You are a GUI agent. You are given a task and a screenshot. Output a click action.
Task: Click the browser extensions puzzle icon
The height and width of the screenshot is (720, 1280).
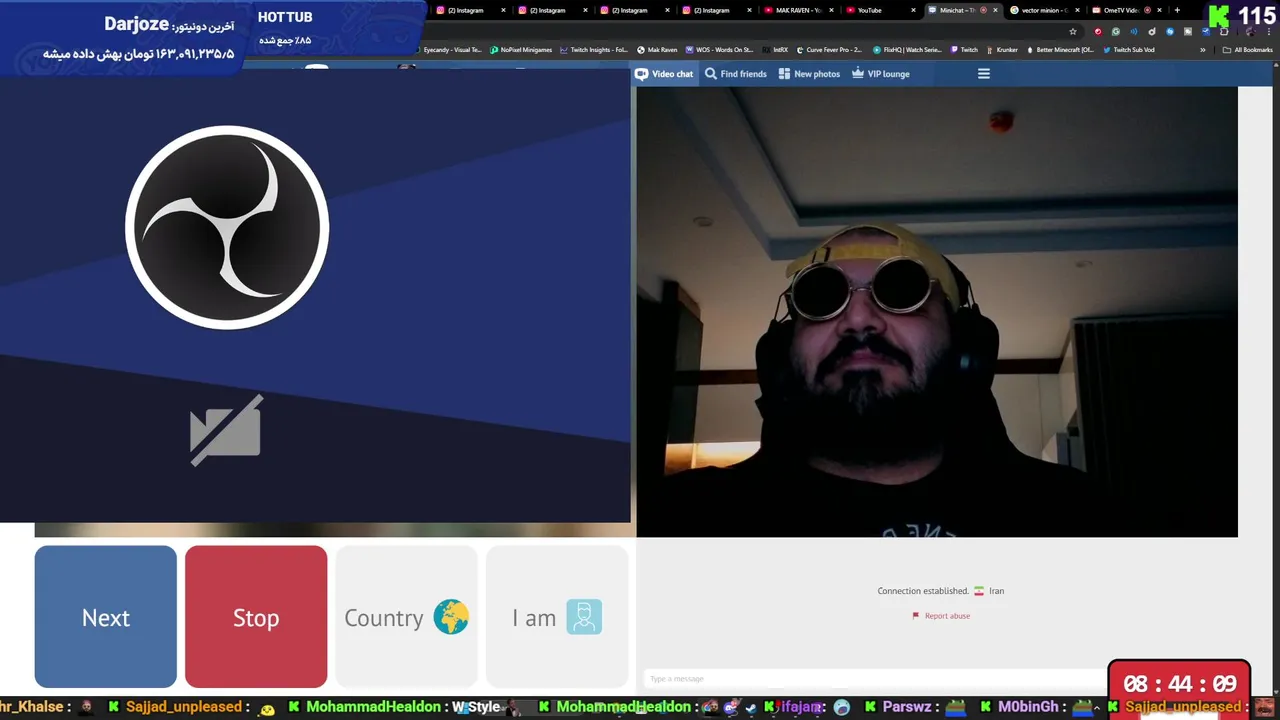click(1224, 31)
